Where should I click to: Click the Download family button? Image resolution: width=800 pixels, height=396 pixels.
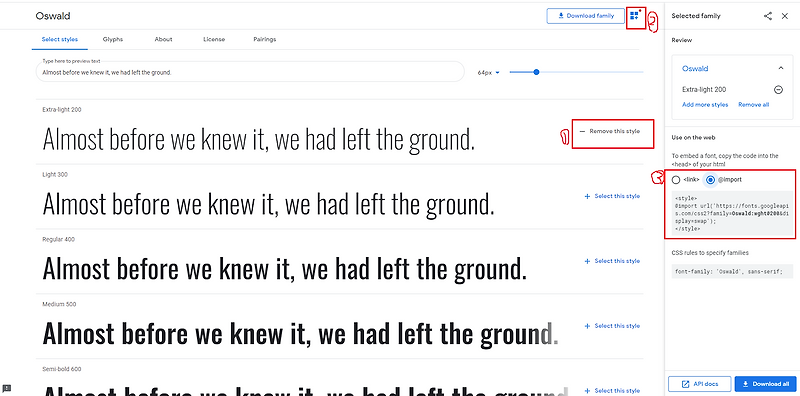pos(585,16)
